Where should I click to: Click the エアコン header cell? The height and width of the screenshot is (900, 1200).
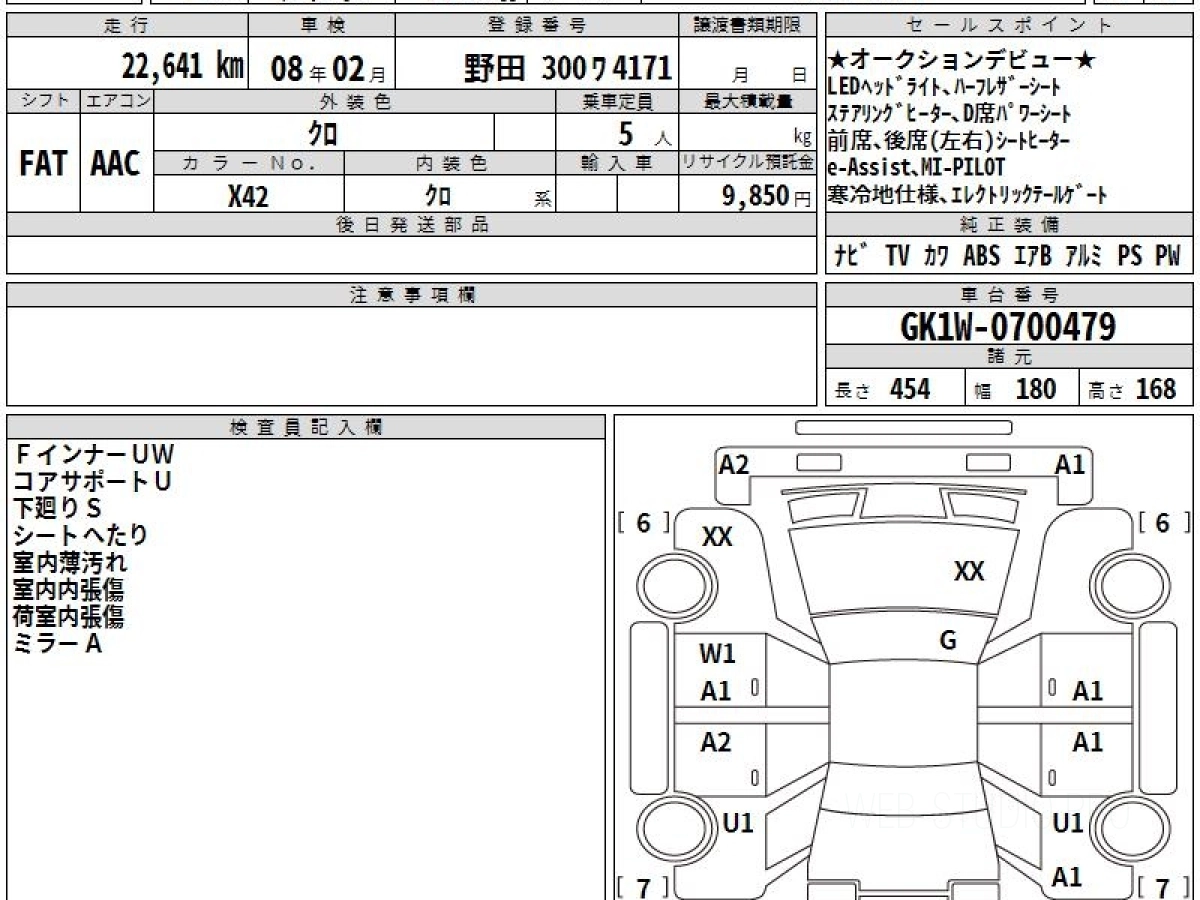tap(117, 101)
